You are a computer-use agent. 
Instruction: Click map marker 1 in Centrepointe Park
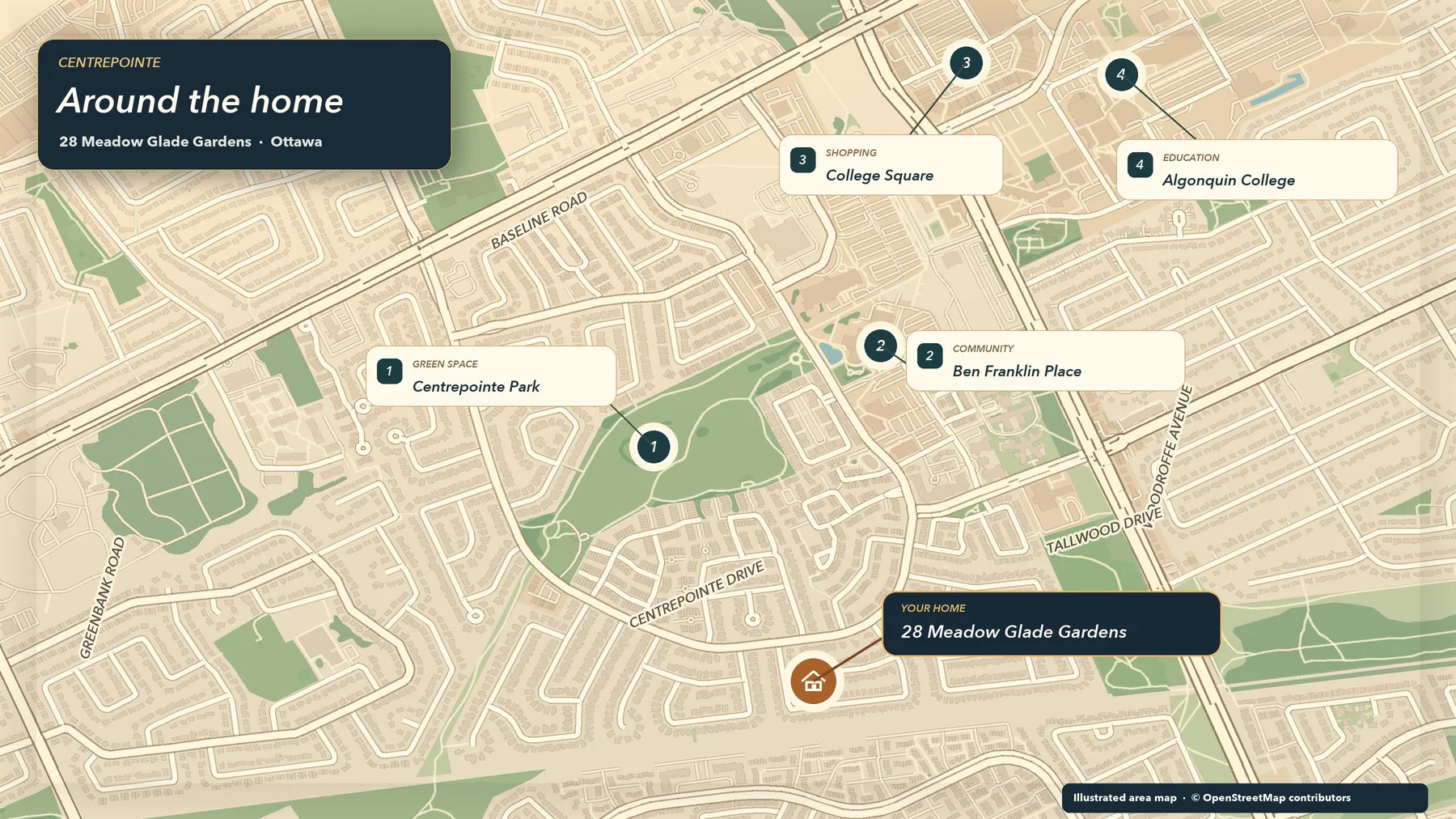tap(654, 447)
